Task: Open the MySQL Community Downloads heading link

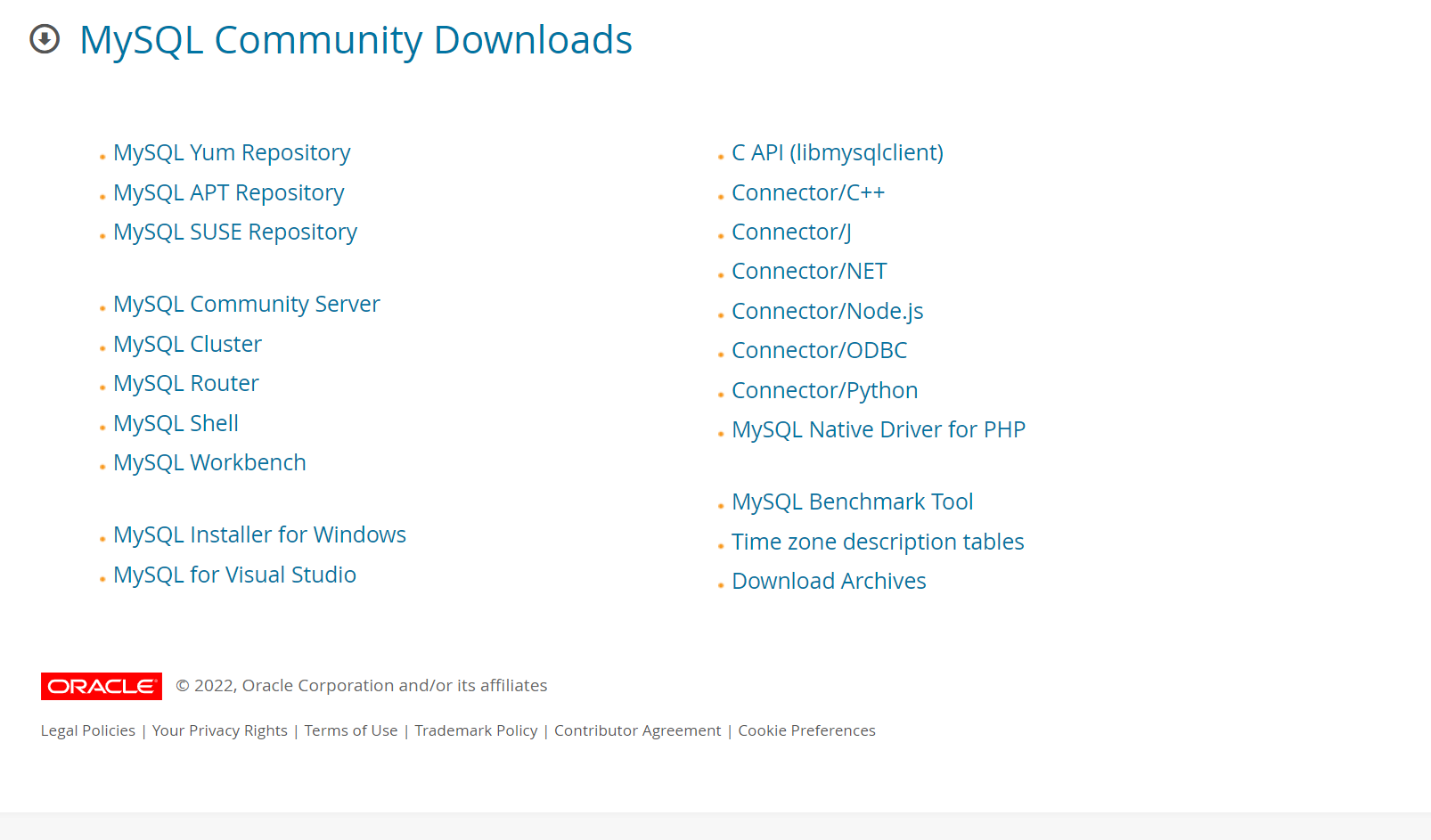Action: click(356, 40)
